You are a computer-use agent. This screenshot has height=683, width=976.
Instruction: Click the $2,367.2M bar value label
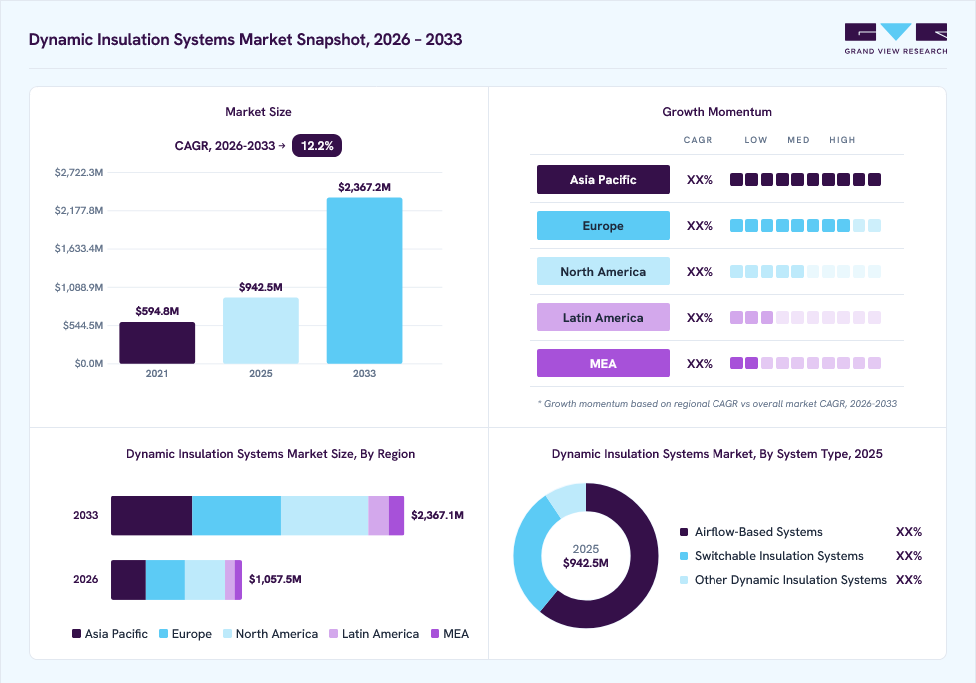point(364,187)
